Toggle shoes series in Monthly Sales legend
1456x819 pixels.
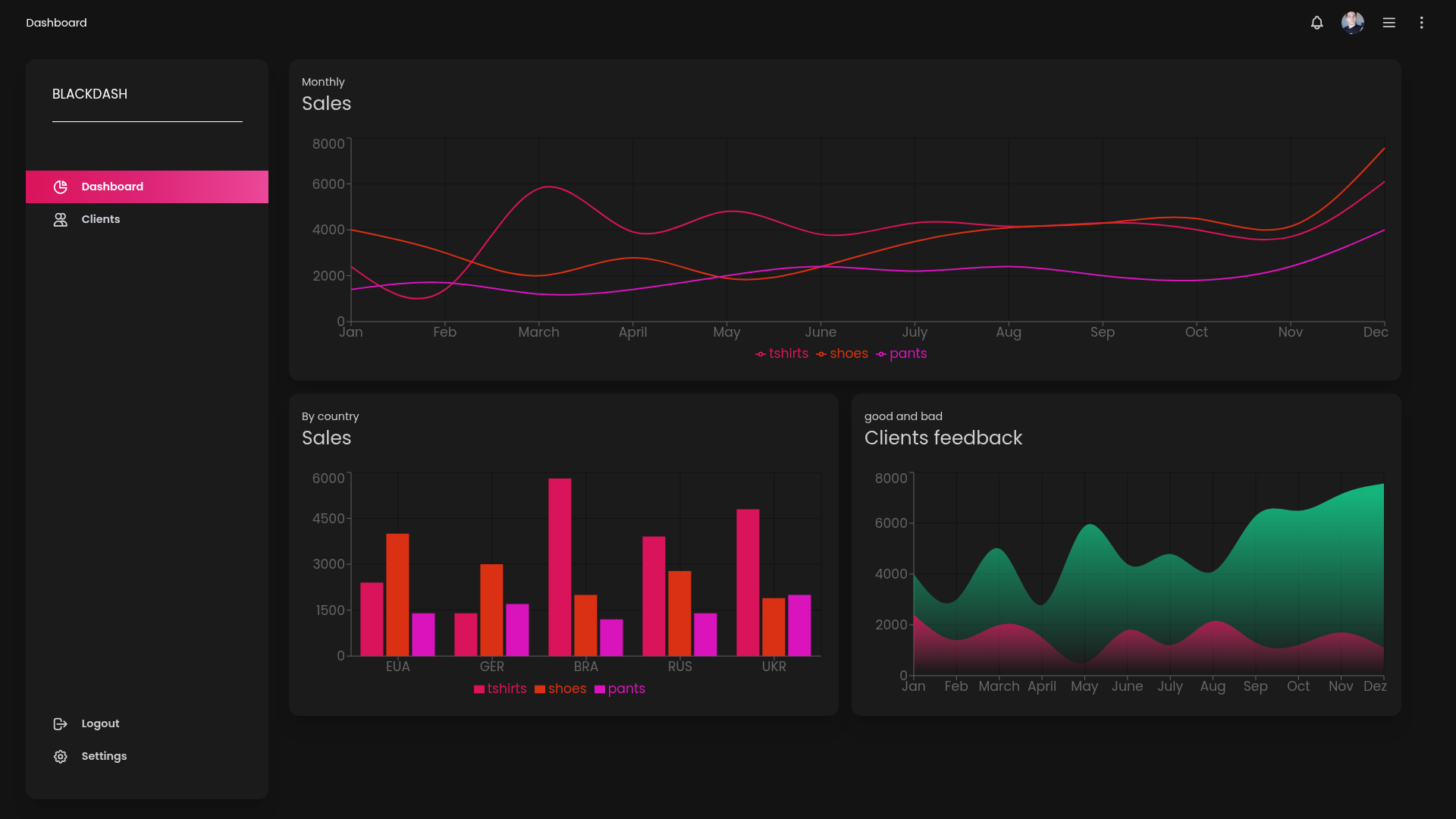842,353
